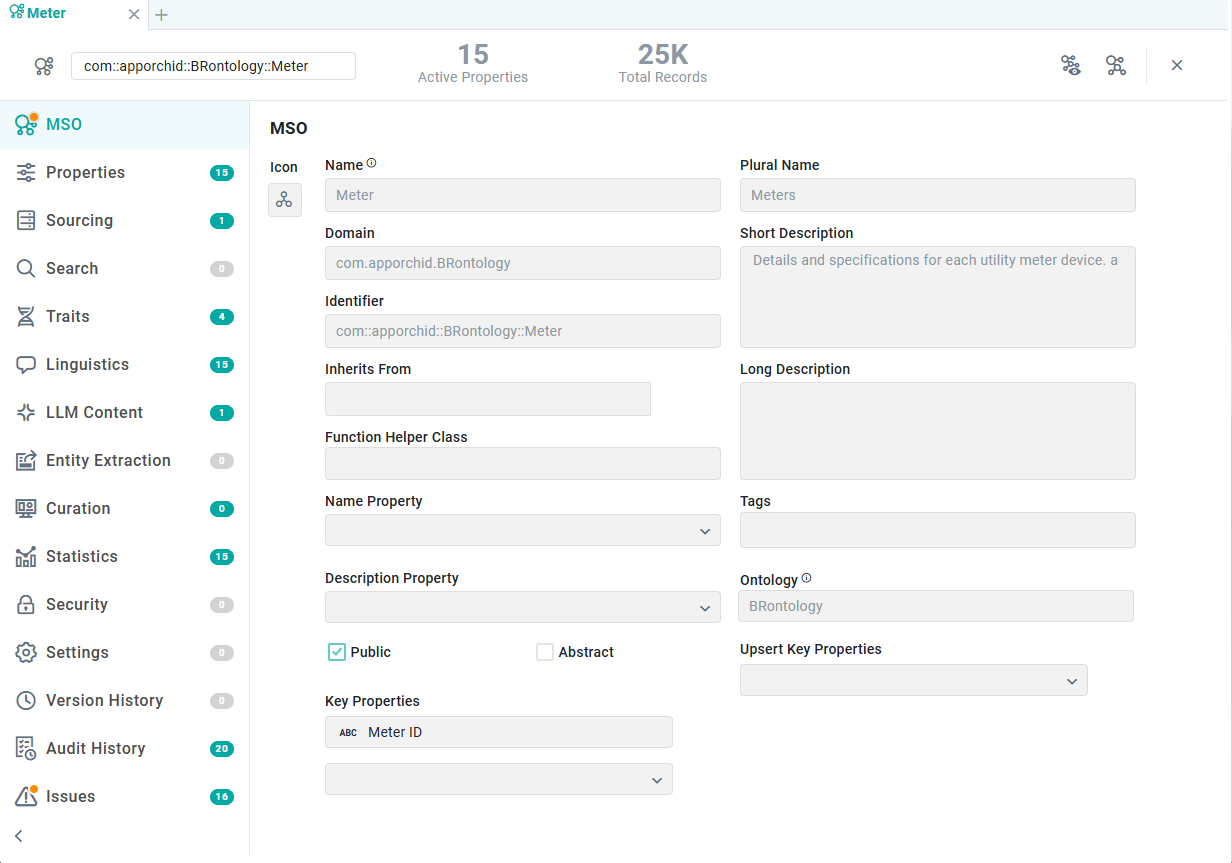Click the Tags input field

click(x=938, y=530)
